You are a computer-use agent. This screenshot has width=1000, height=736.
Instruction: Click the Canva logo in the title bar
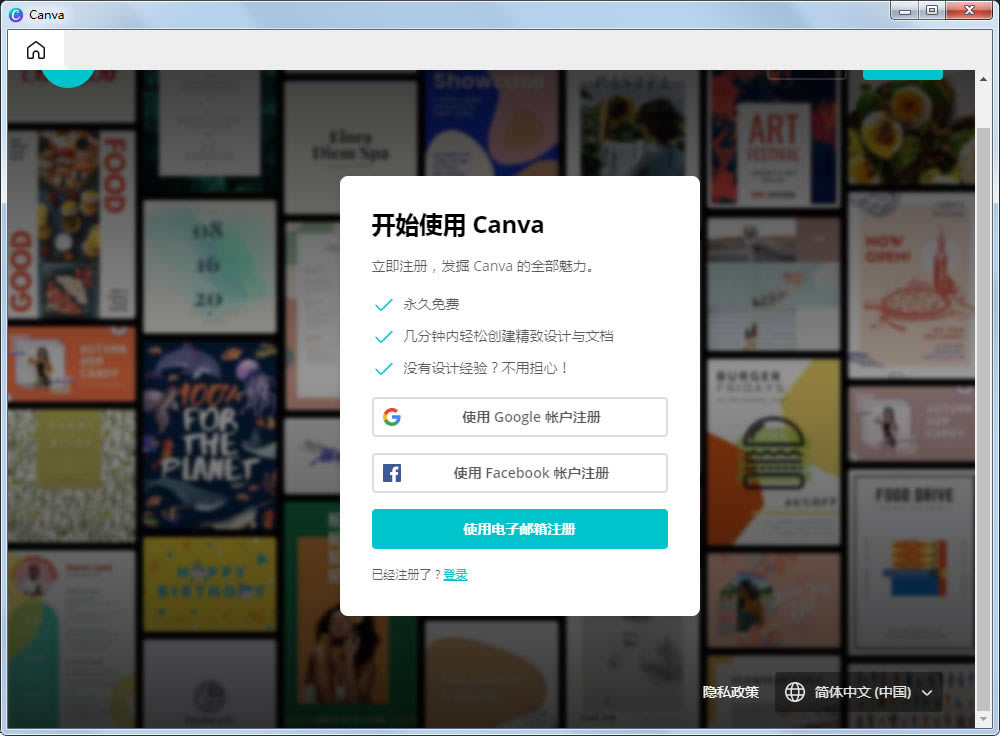pyautogui.click(x=16, y=14)
